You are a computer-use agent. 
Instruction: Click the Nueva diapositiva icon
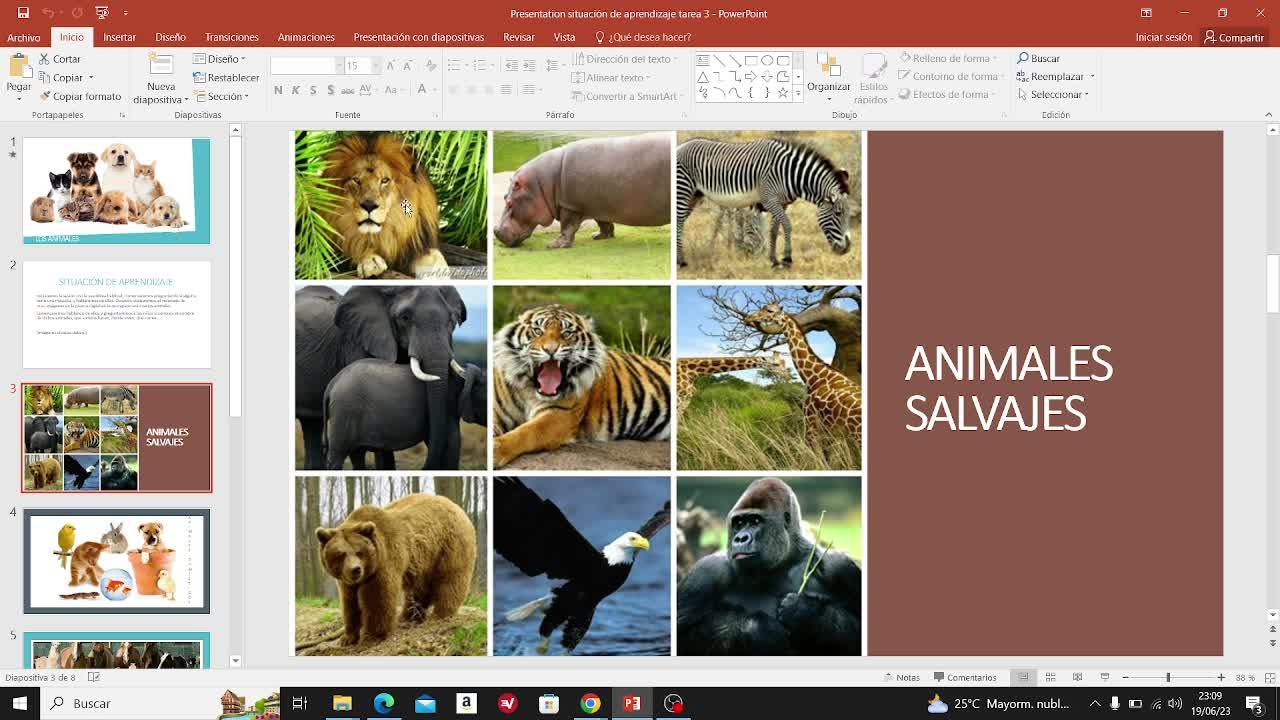[x=160, y=67]
